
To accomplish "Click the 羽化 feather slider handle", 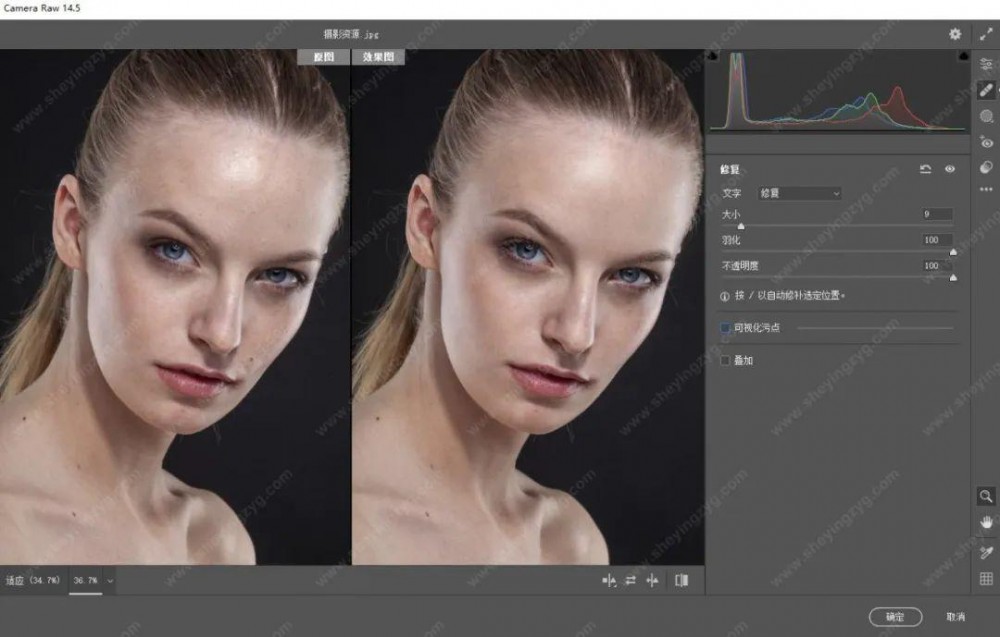I will click(x=952, y=252).
